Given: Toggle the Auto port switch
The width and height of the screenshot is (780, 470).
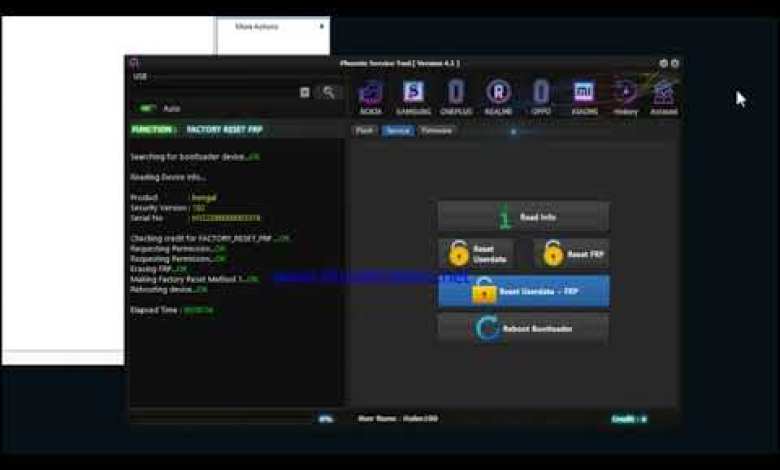Looking at the screenshot, I should click(146, 108).
